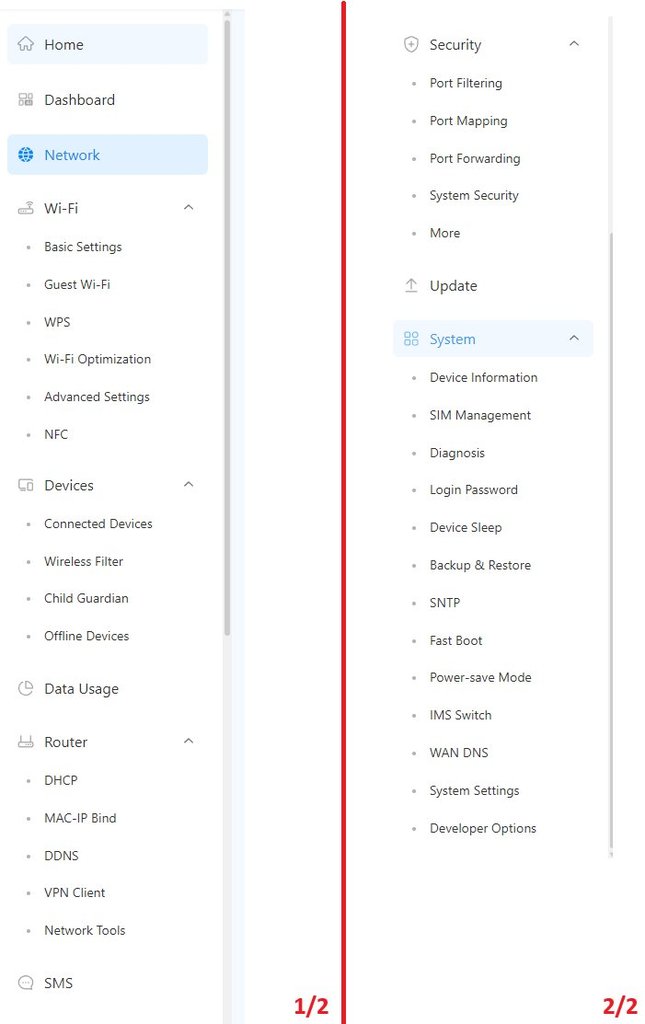The image size is (645, 1024).
Task: Collapse the Devices section chevron
Action: 188,485
